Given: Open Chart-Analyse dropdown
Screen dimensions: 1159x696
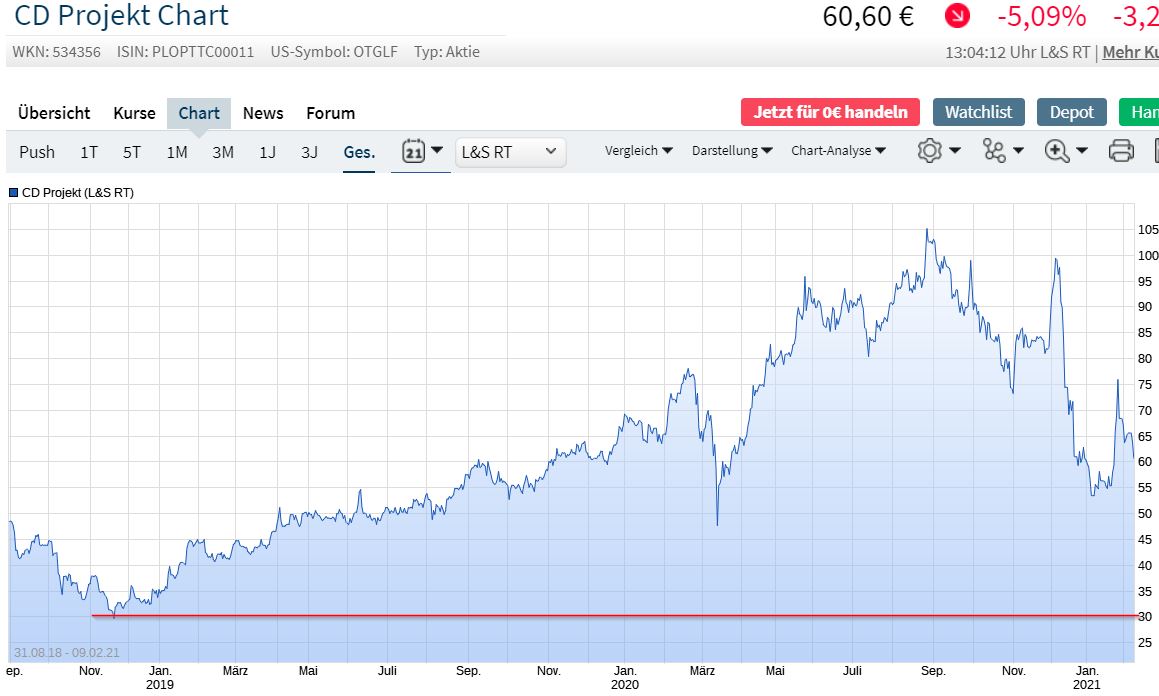Looking at the screenshot, I should point(838,151).
